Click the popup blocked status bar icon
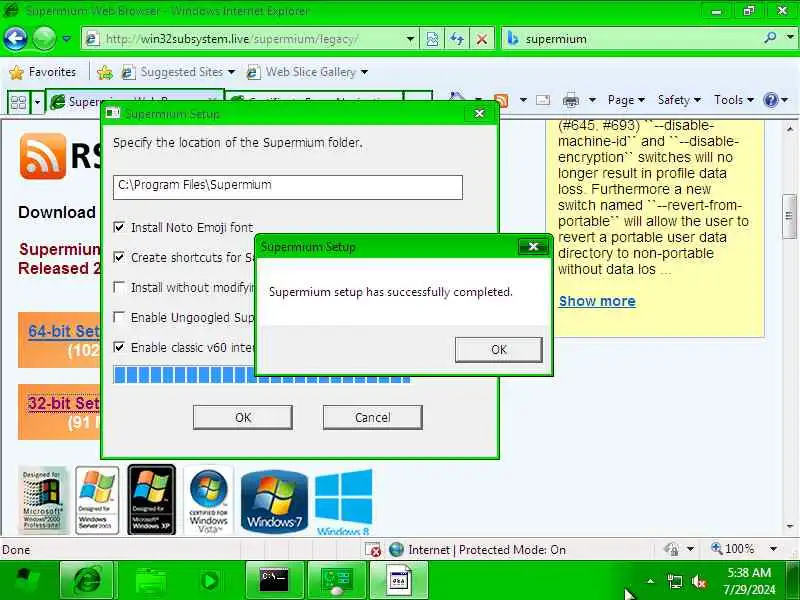The width and height of the screenshot is (800, 600). pos(373,549)
